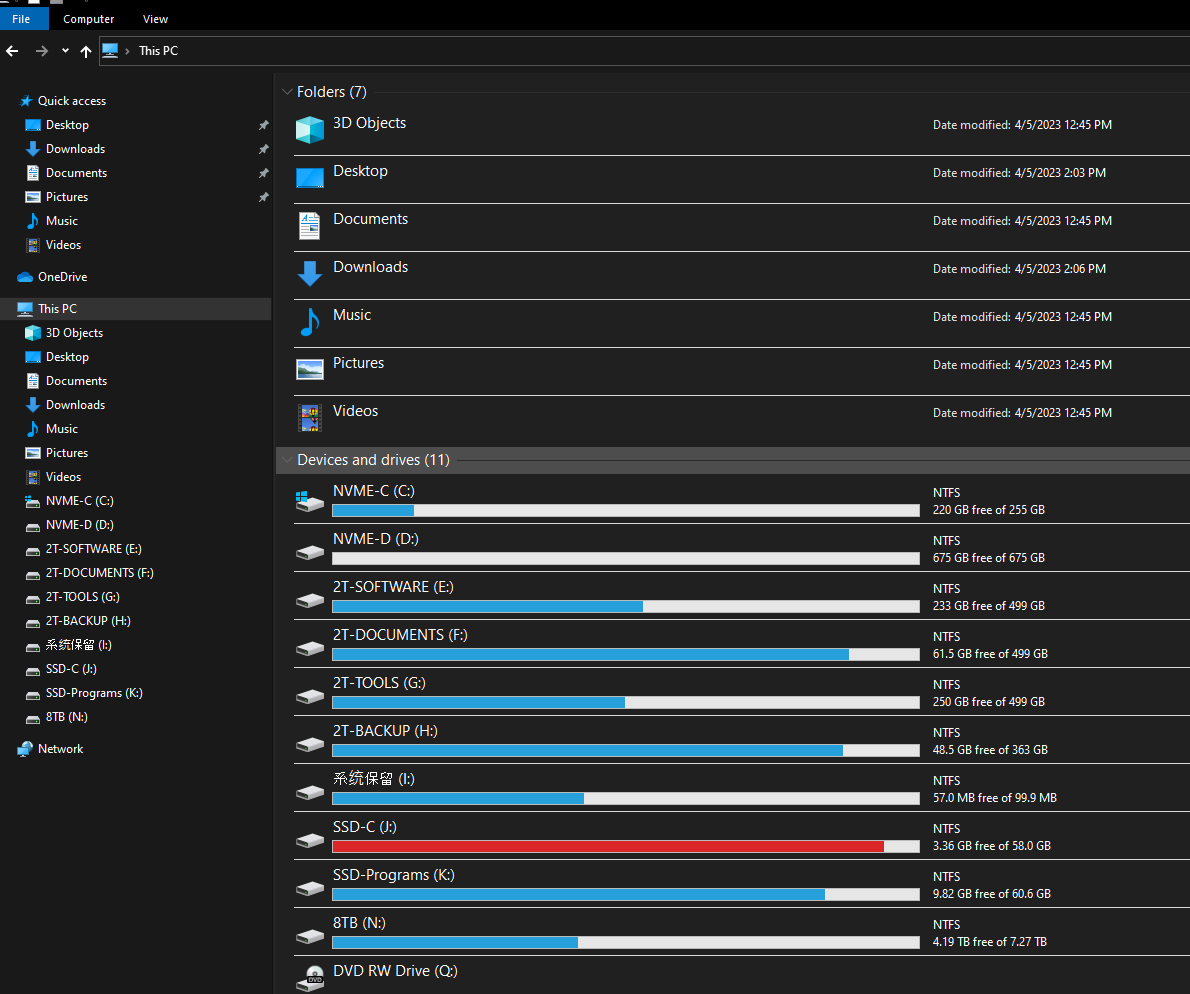Collapse the Devices and drives (11) group

pos(287,460)
